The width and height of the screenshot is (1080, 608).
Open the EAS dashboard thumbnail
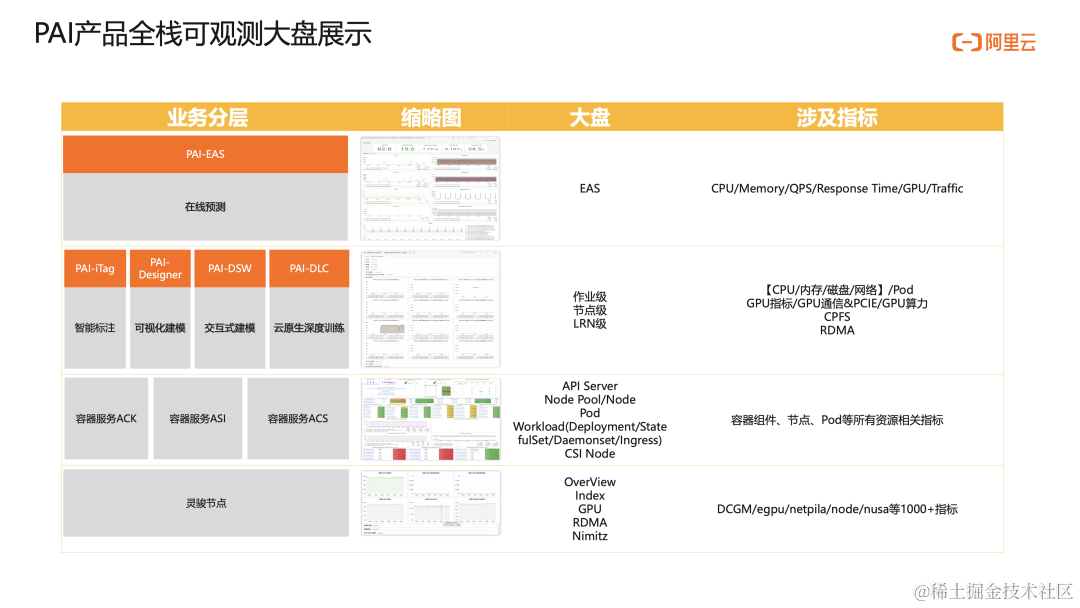[430, 188]
